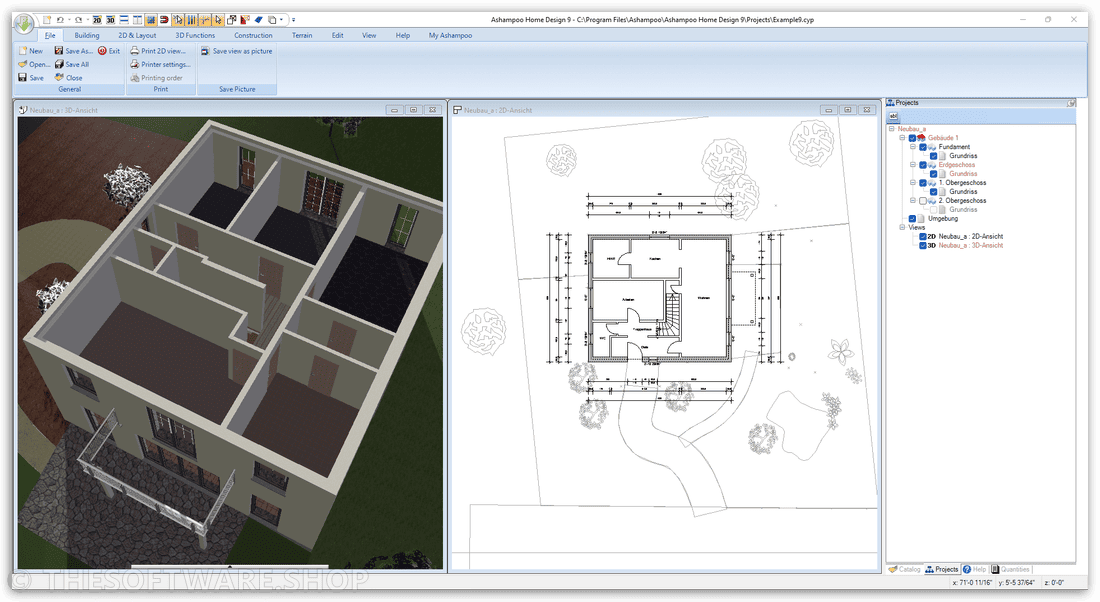This screenshot has height=602, width=1100.
Task: Click the Neubau_a 3D-Ansicht window title bar
Action: (231, 110)
